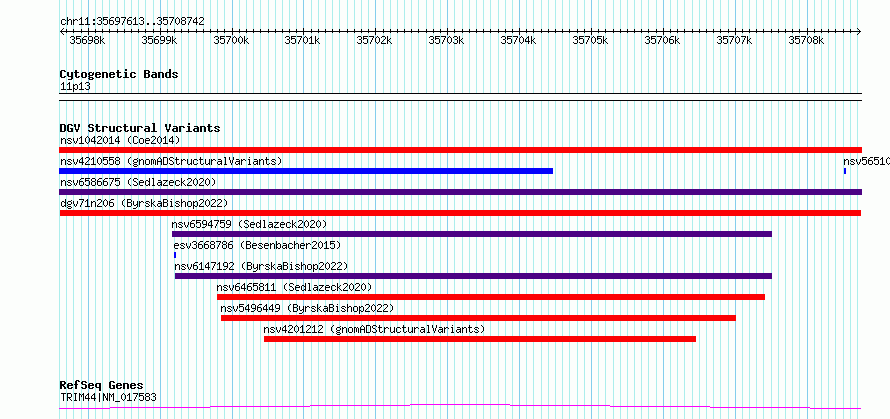Click the chr11:35697613..35708742 coordinates text

[132, 22]
